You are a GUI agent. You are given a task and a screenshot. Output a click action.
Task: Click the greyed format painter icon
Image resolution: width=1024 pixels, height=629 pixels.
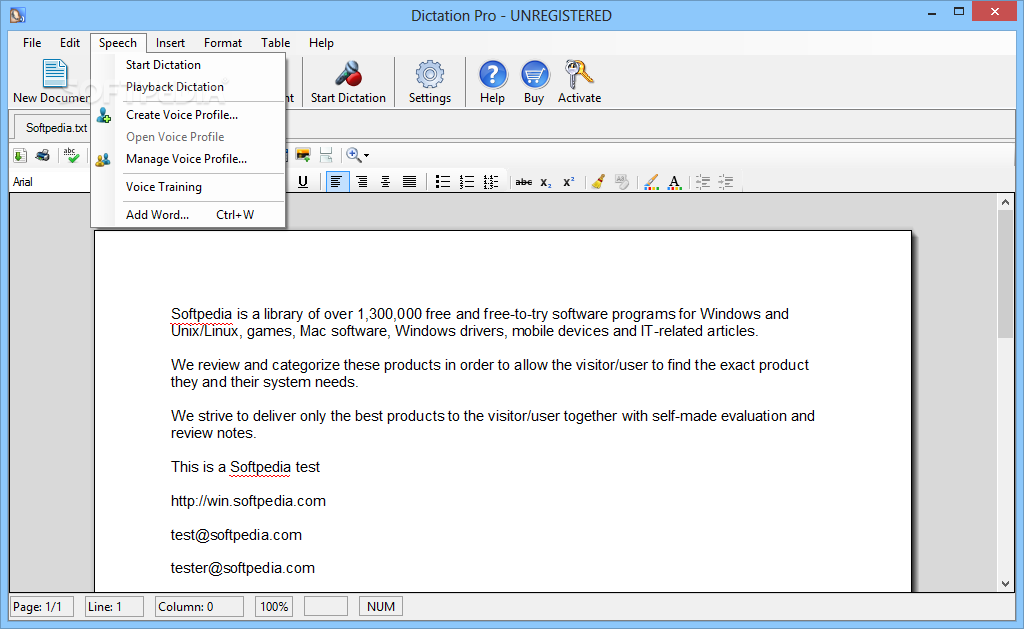[622, 182]
